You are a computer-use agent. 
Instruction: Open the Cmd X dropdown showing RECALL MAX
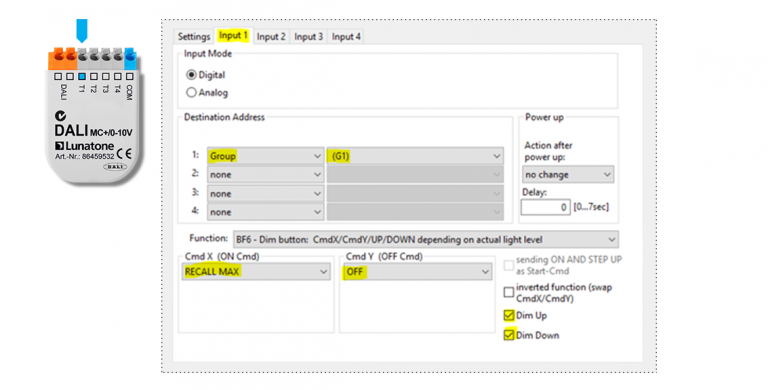point(256,272)
